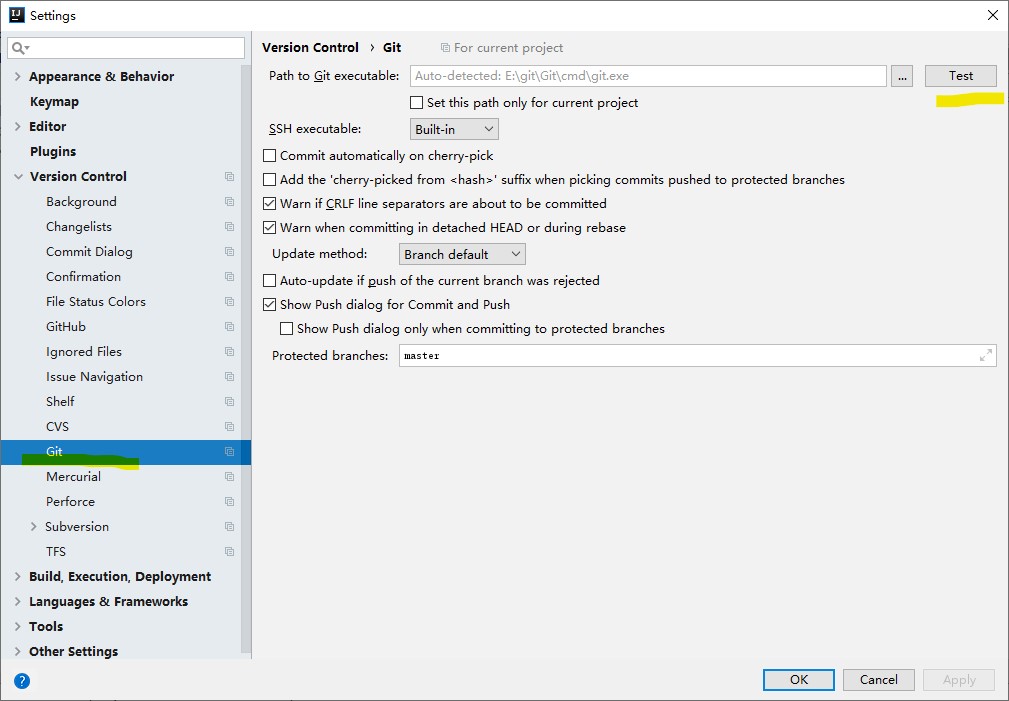The height and width of the screenshot is (701, 1009).
Task: Click the settings tree vertical scrollbar
Action: [246, 359]
